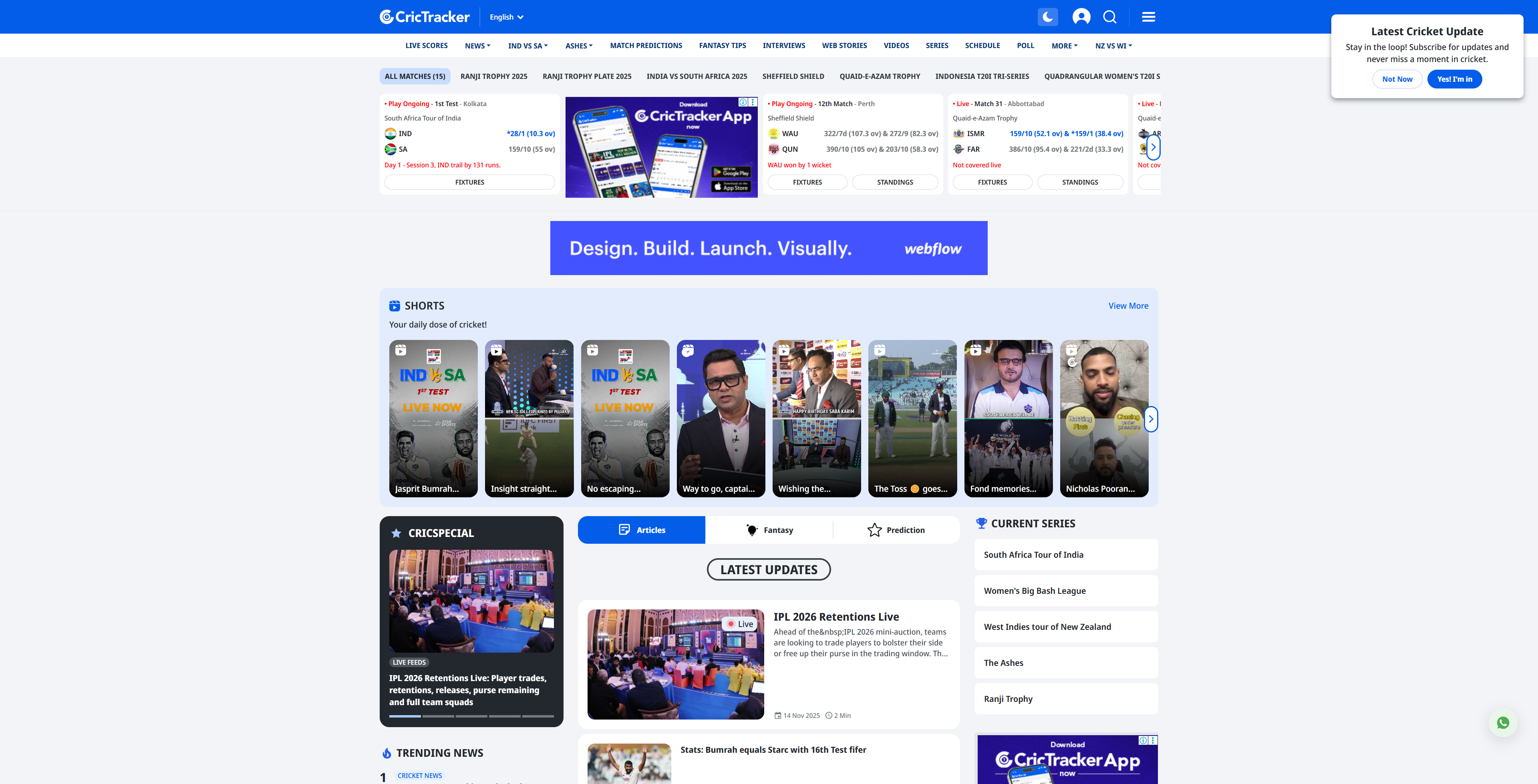
Task: Click the CRICKET NEWS trending tag
Action: (x=420, y=776)
